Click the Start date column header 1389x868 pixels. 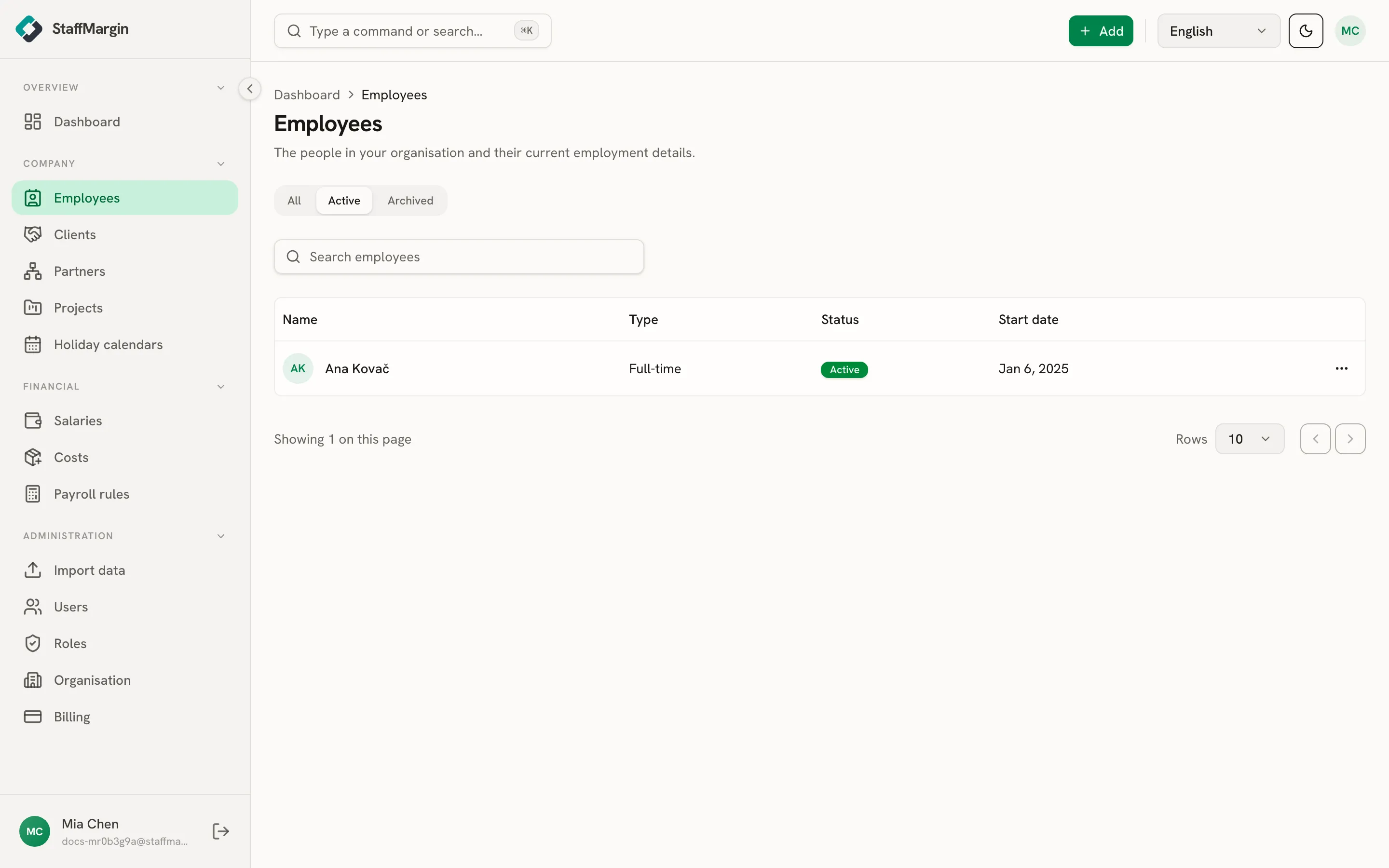pyautogui.click(x=1029, y=320)
